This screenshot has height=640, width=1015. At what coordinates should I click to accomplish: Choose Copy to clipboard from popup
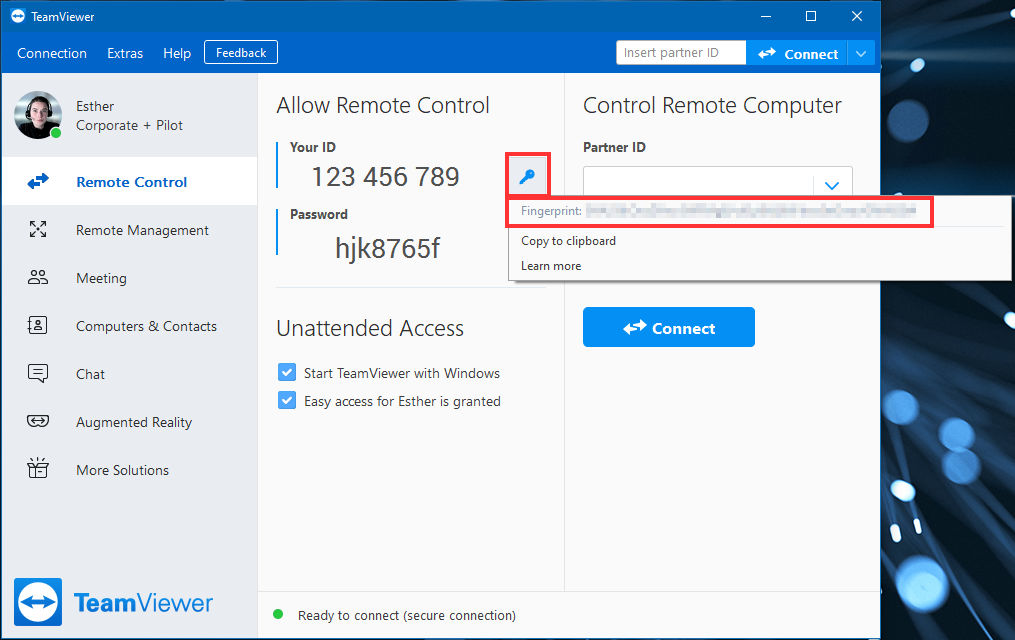568,241
